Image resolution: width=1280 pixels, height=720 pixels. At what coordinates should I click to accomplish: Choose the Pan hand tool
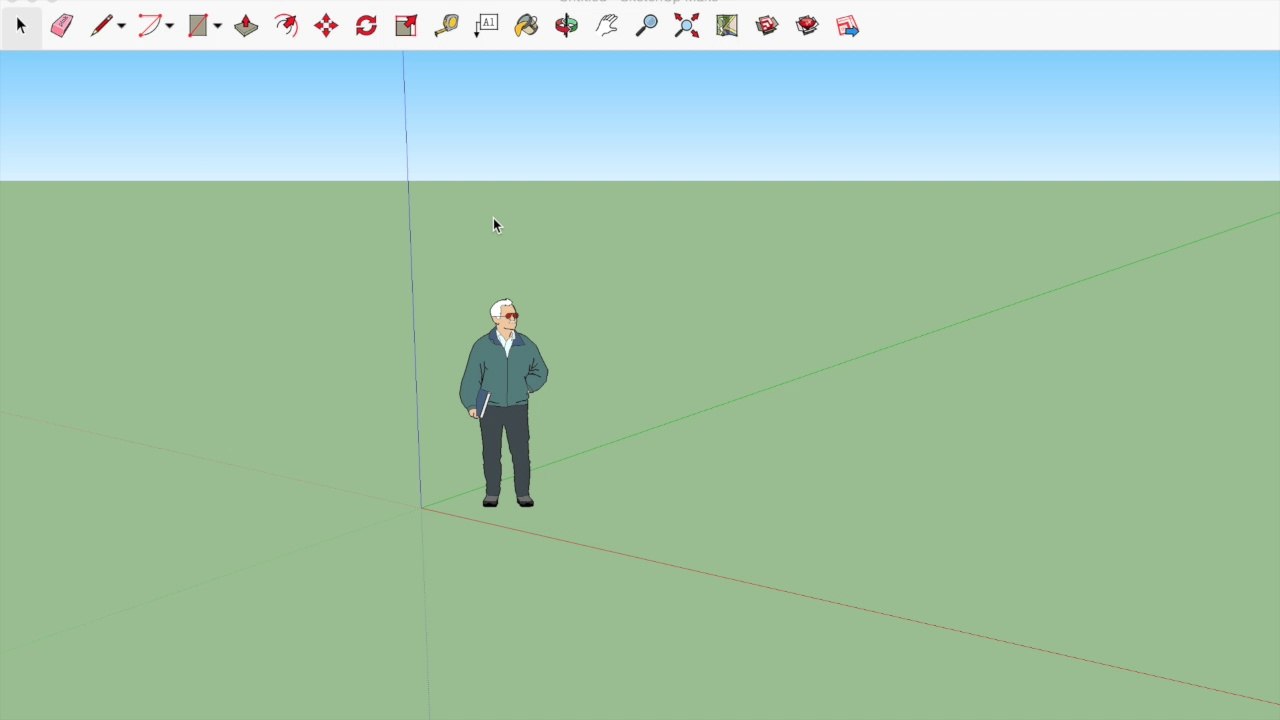point(606,26)
